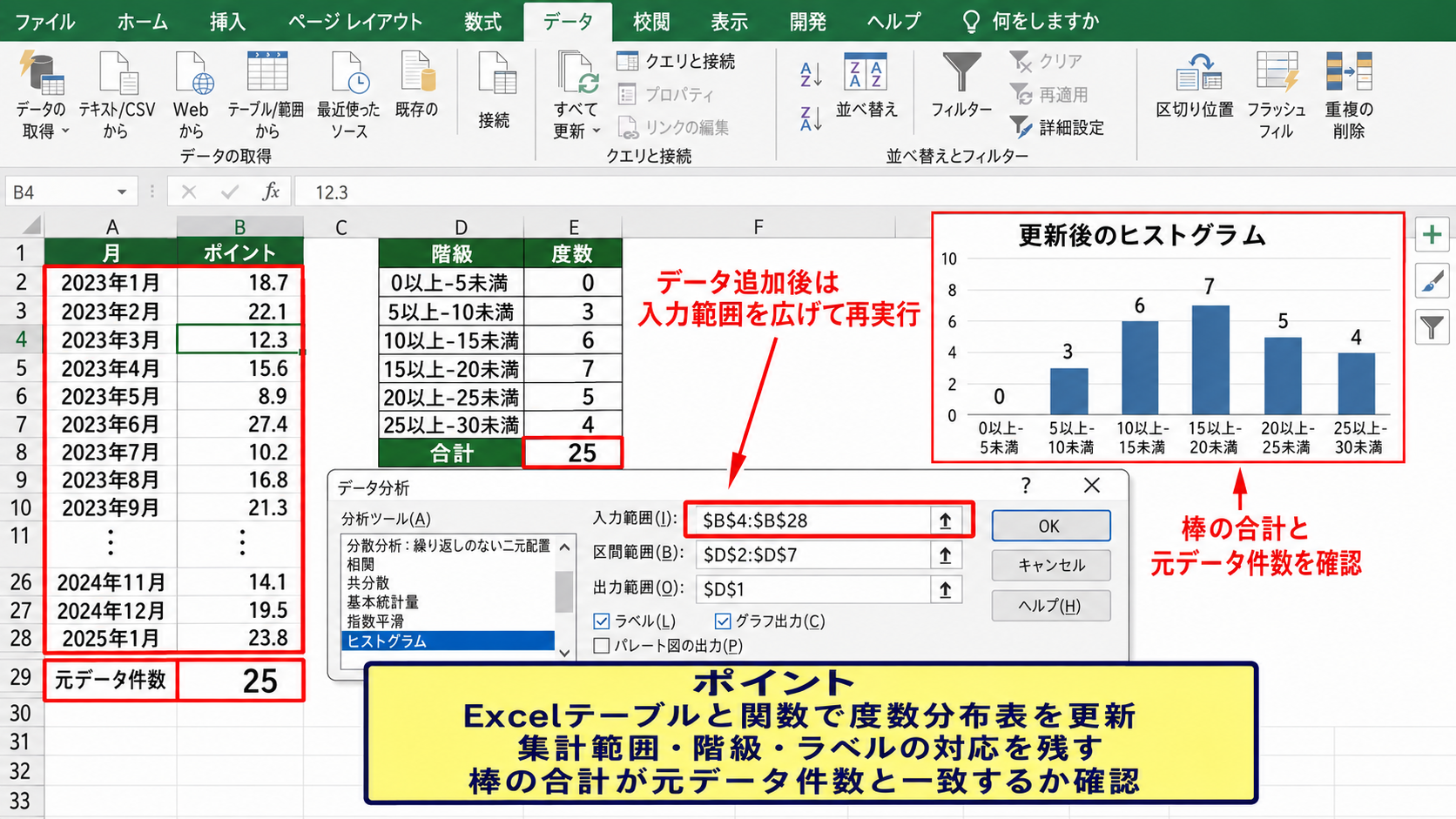
Task: Open 既存の接続 (existing connections) icon
Action: pos(417,73)
